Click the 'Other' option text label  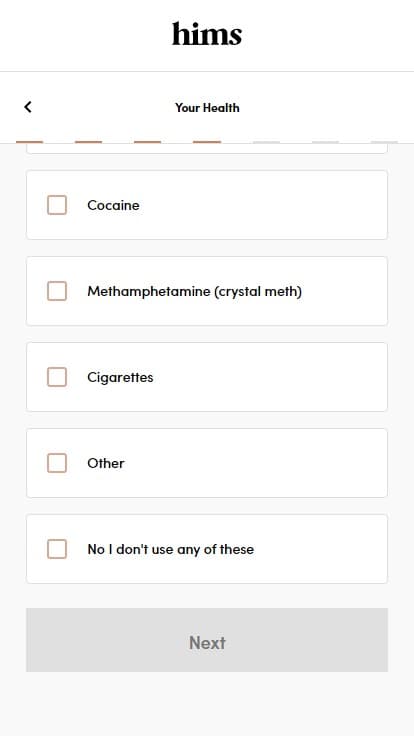pyautogui.click(x=106, y=463)
